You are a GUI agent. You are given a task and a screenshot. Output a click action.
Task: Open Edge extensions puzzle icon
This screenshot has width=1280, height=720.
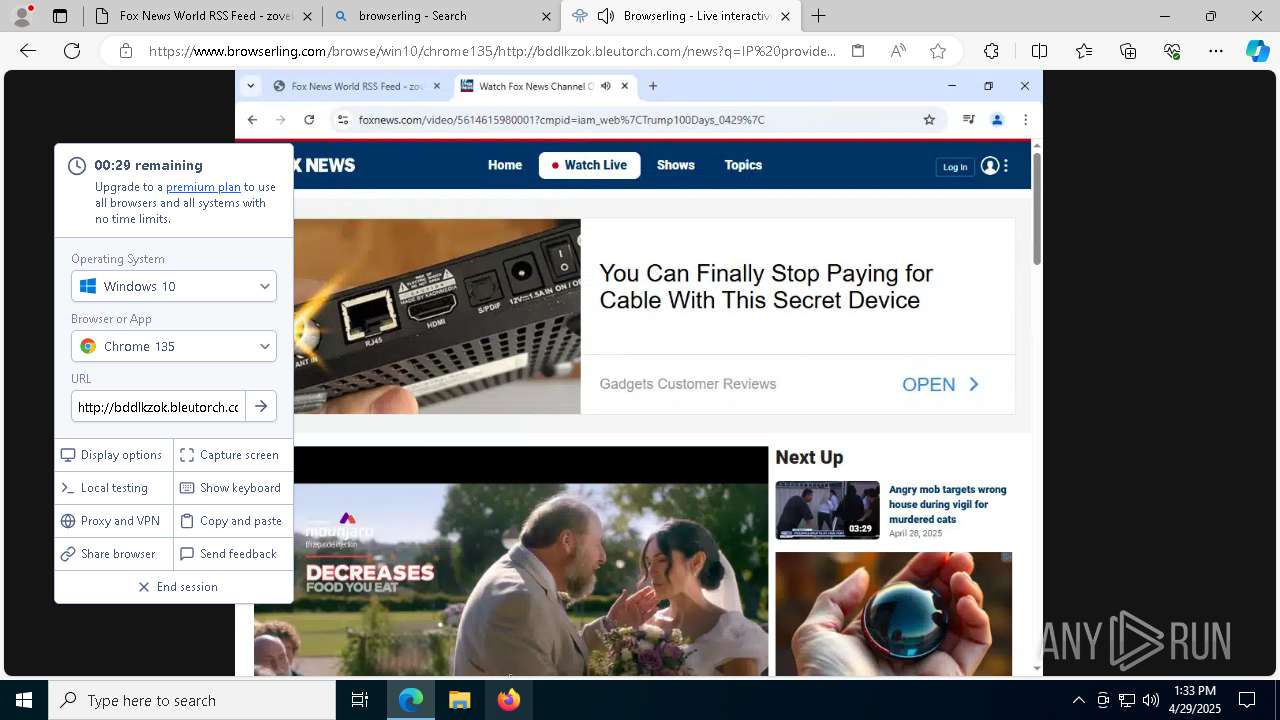tap(991, 51)
